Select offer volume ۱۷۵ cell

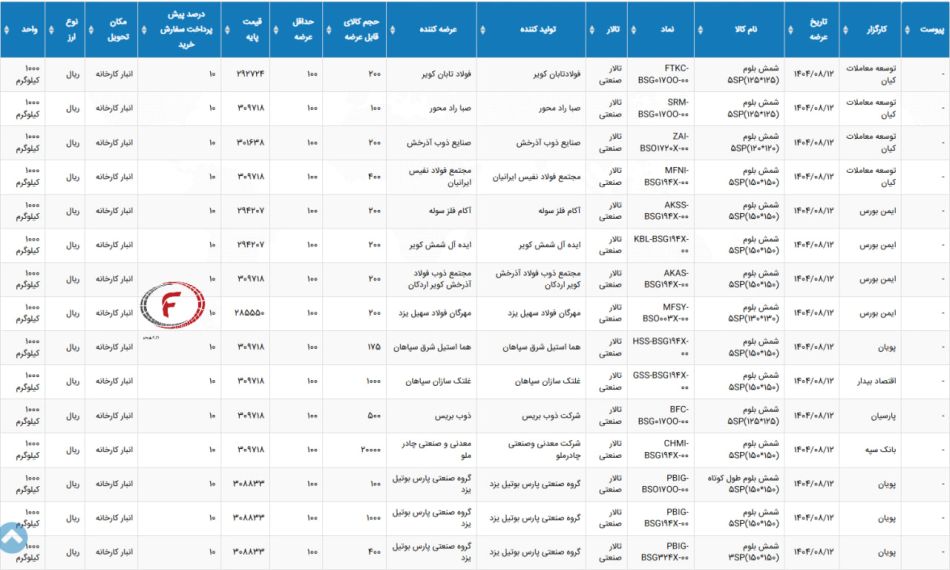pyautogui.click(x=374, y=347)
